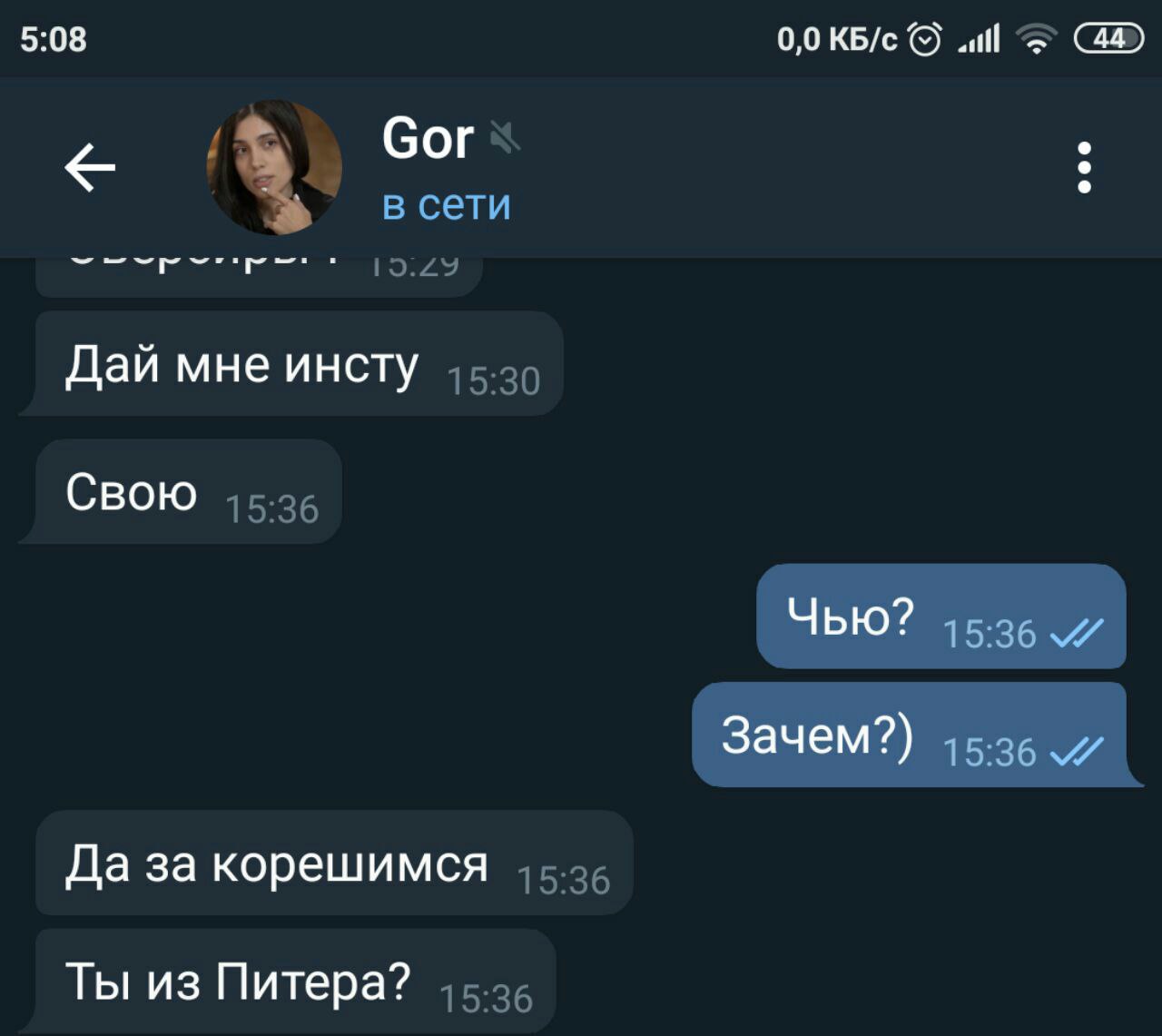This screenshot has width=1162, height=1036.
Task: Select the outgoing message "Чью?"
Action: point(941,617)
